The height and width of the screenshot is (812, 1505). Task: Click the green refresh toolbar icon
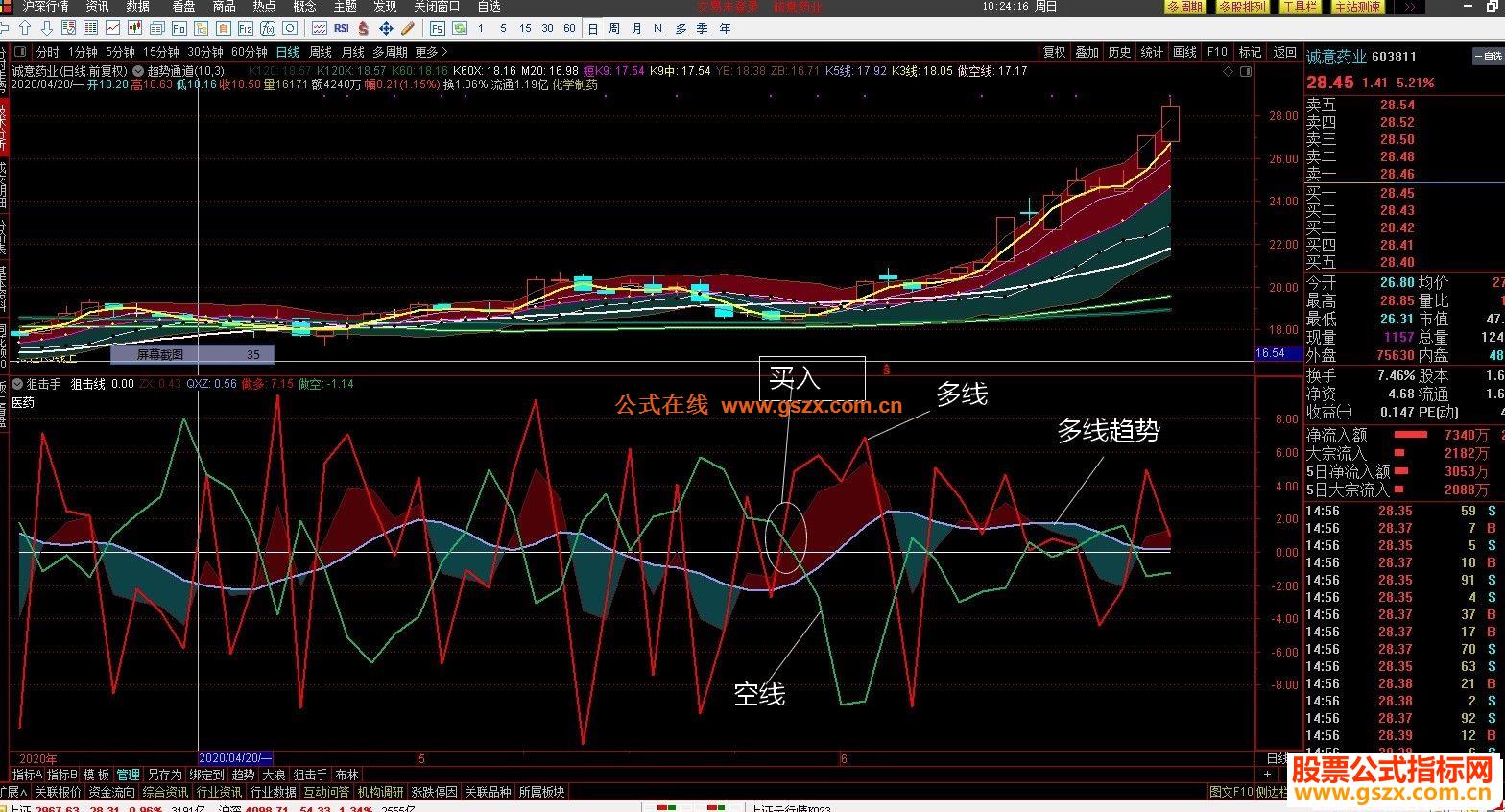(x=462, y=29)
